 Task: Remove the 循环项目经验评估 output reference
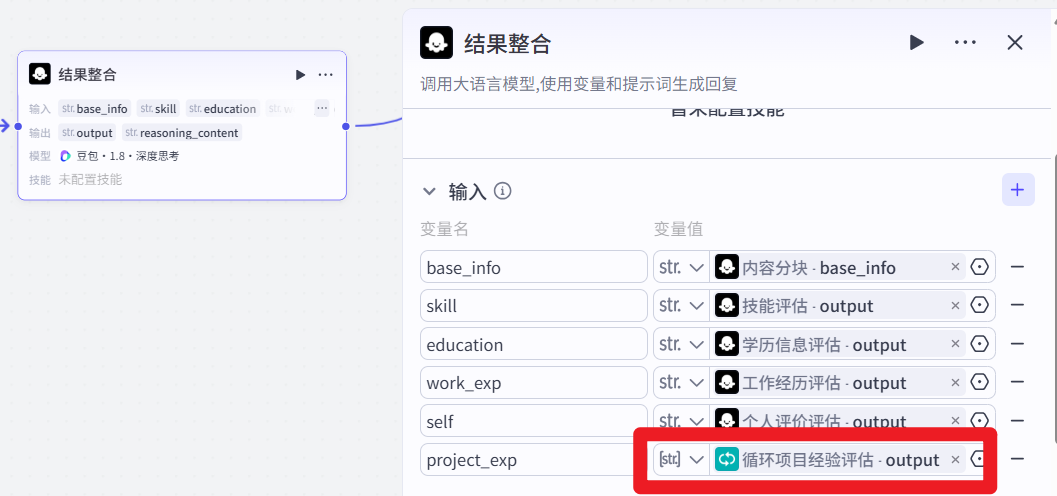point(955,460)
